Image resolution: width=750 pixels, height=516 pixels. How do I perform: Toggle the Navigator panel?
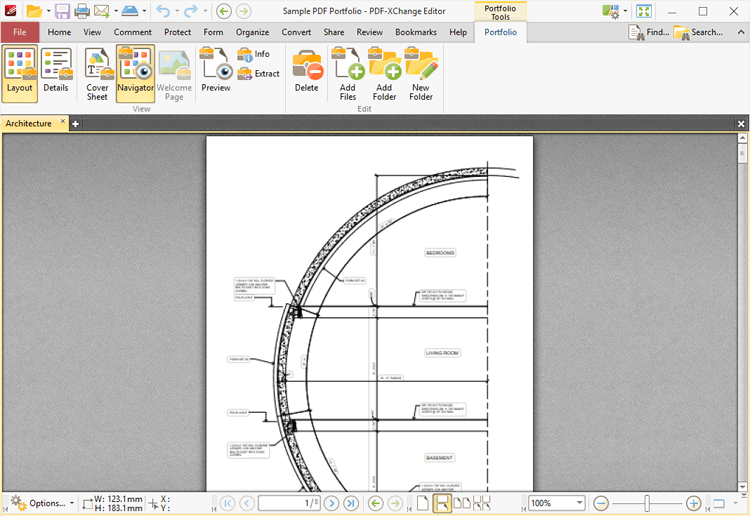(x=135, y=74)
